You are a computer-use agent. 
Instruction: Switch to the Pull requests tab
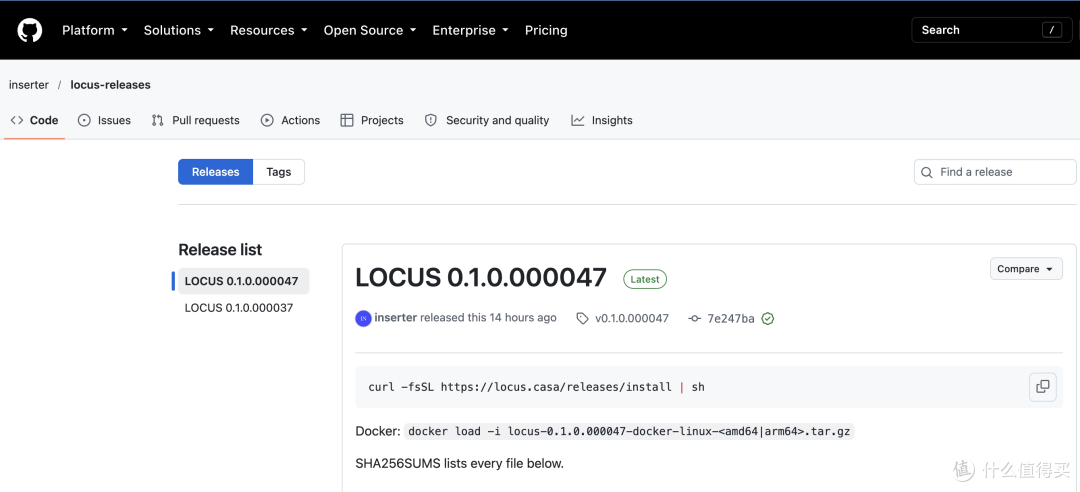196,120
